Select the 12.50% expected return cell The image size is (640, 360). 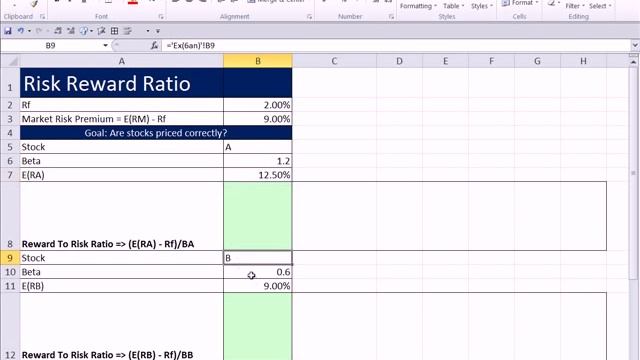[x=258, y=175]
